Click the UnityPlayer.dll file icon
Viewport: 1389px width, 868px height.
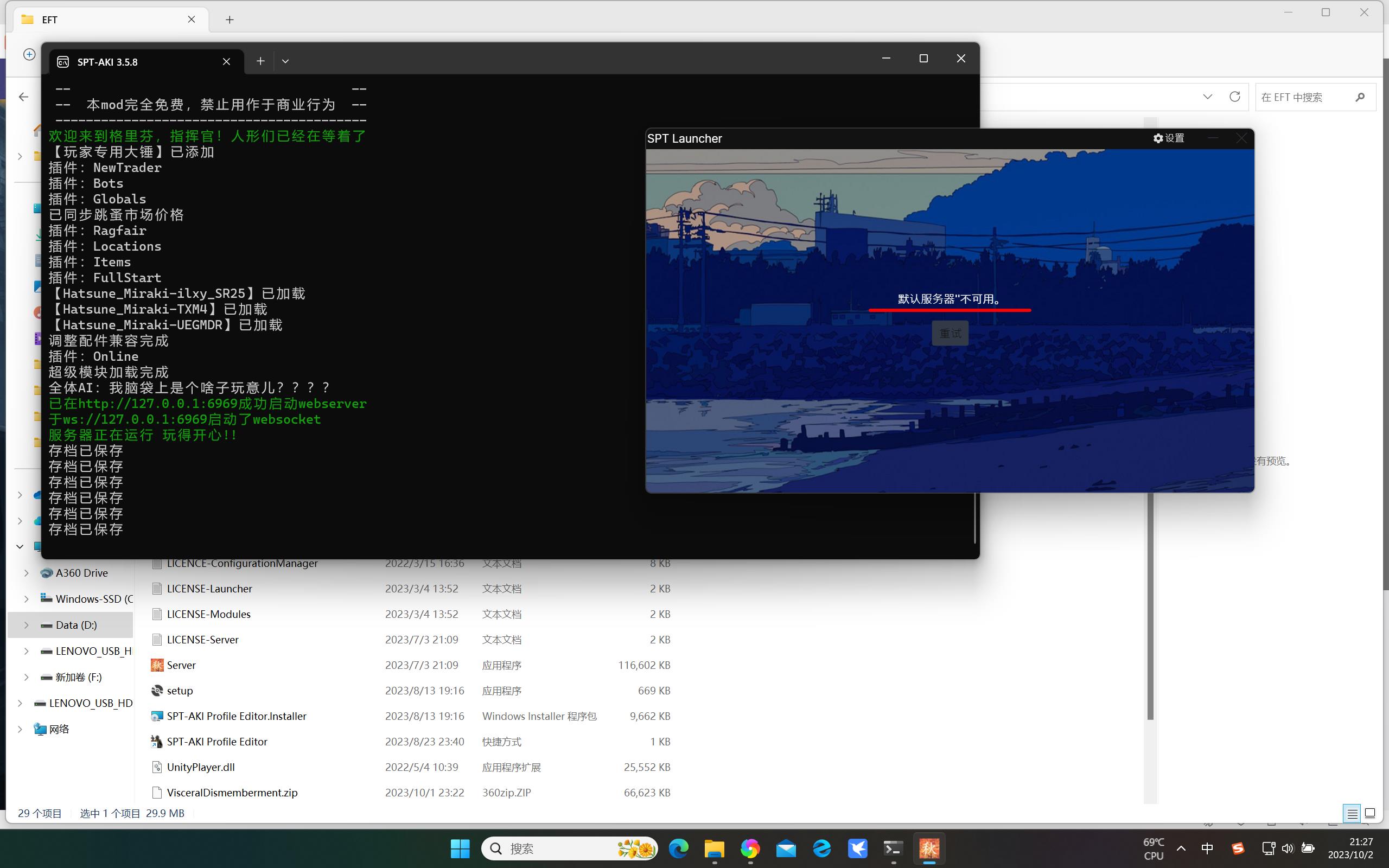tap(157, 767)
